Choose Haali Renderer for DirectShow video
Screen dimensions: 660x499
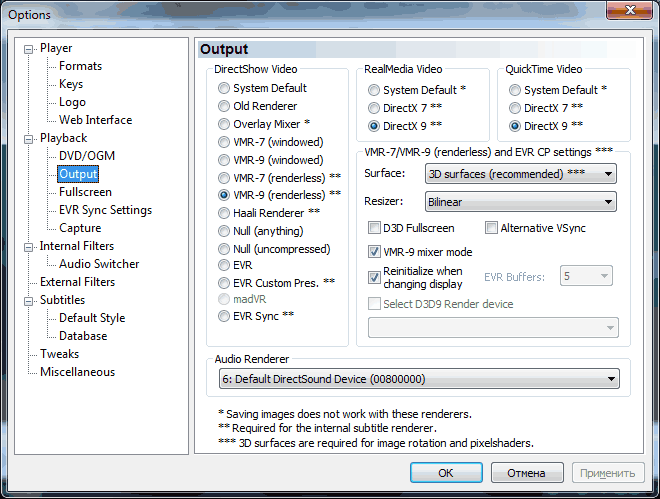click(x=225, y=212)
